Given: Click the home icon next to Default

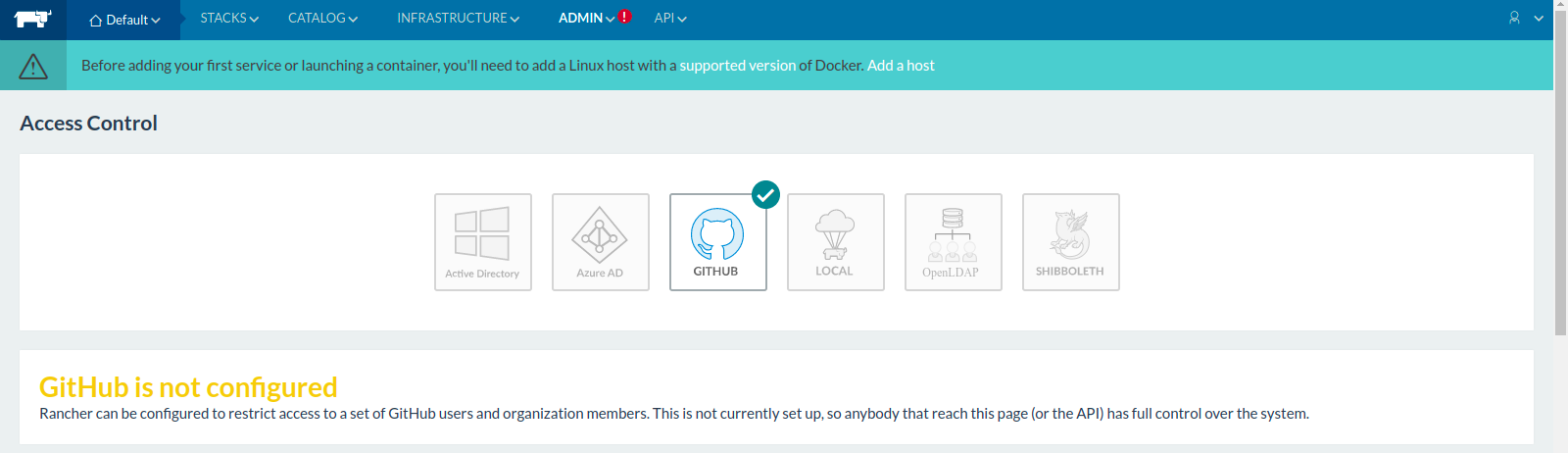Looking at the screenshot, I should [96, 21].
